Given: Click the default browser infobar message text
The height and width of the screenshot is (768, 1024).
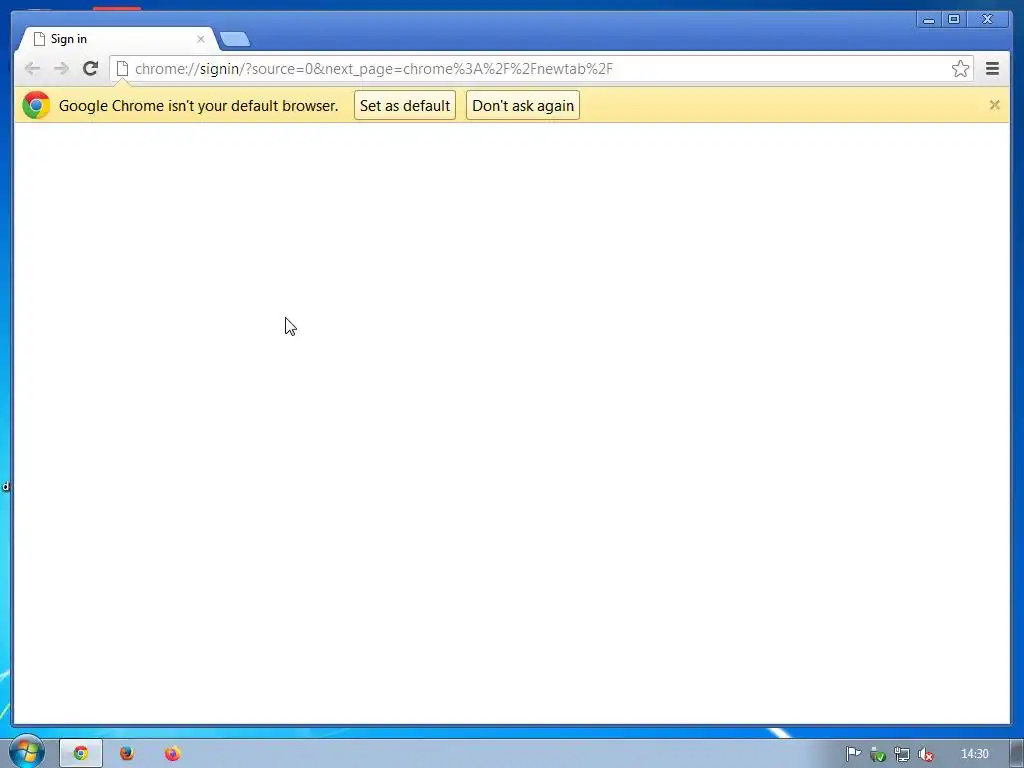Looking at the screenshot, I should 199,106.
